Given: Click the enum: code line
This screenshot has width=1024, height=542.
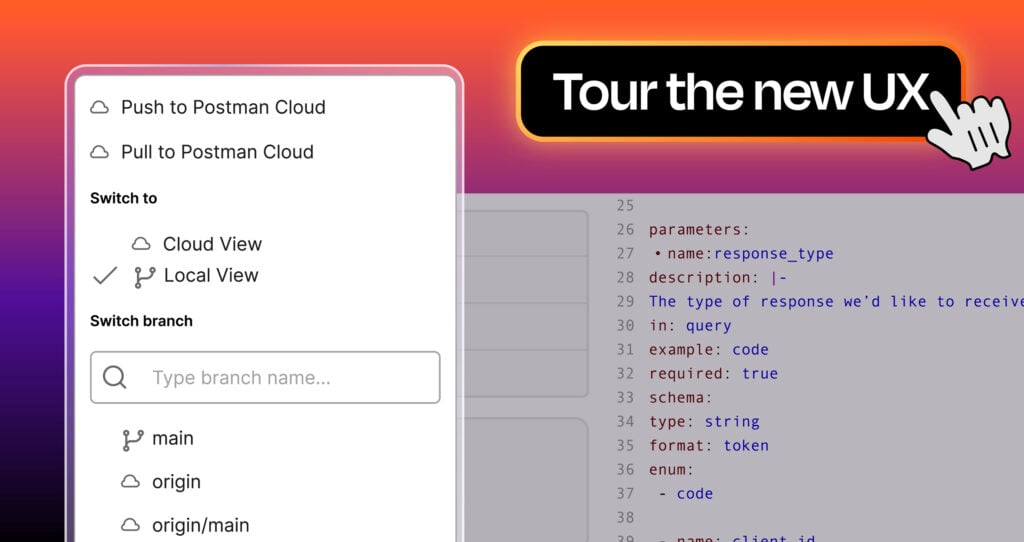Looking at the screenshot, I should click(671, 470).
